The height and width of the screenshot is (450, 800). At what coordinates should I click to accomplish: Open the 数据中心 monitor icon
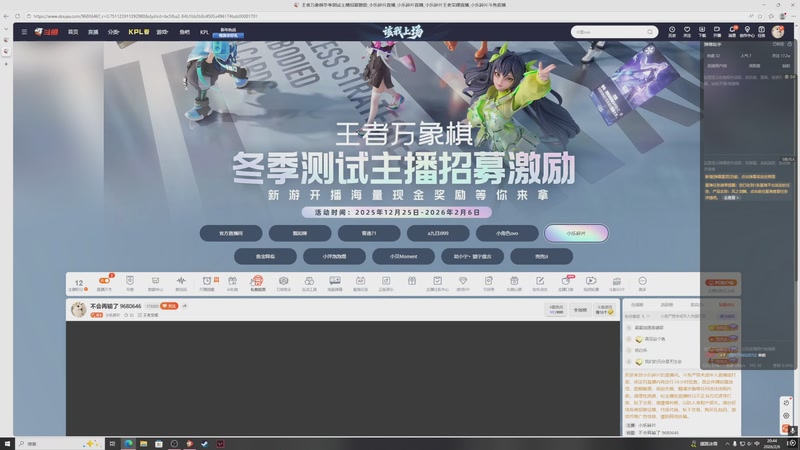tap(155, 283)
